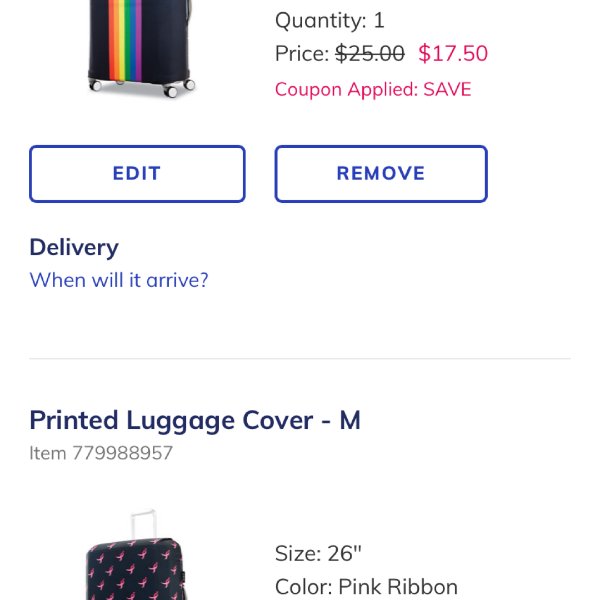Click the EDIT button
Viewport: 600px width, 600px height.
pyautogui.click(x=137, y=174)
